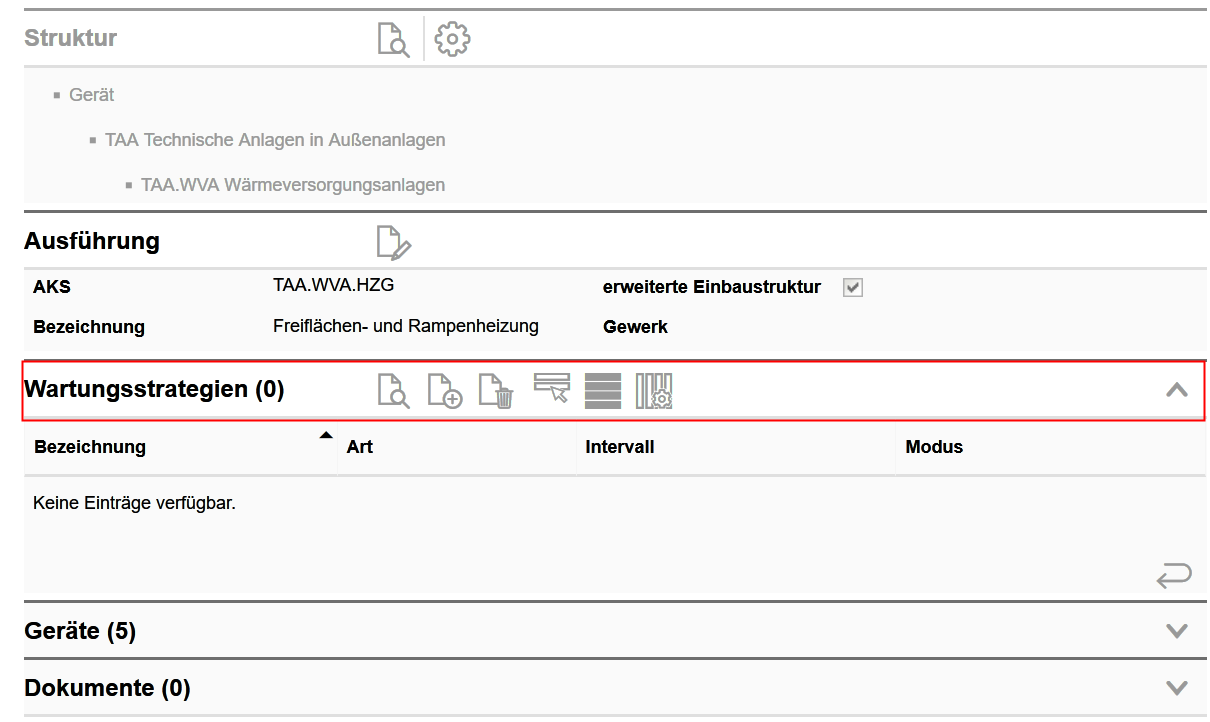1210x722 pixels.
Task: Select the Gerät tree node
Action: tap(91, 94)
